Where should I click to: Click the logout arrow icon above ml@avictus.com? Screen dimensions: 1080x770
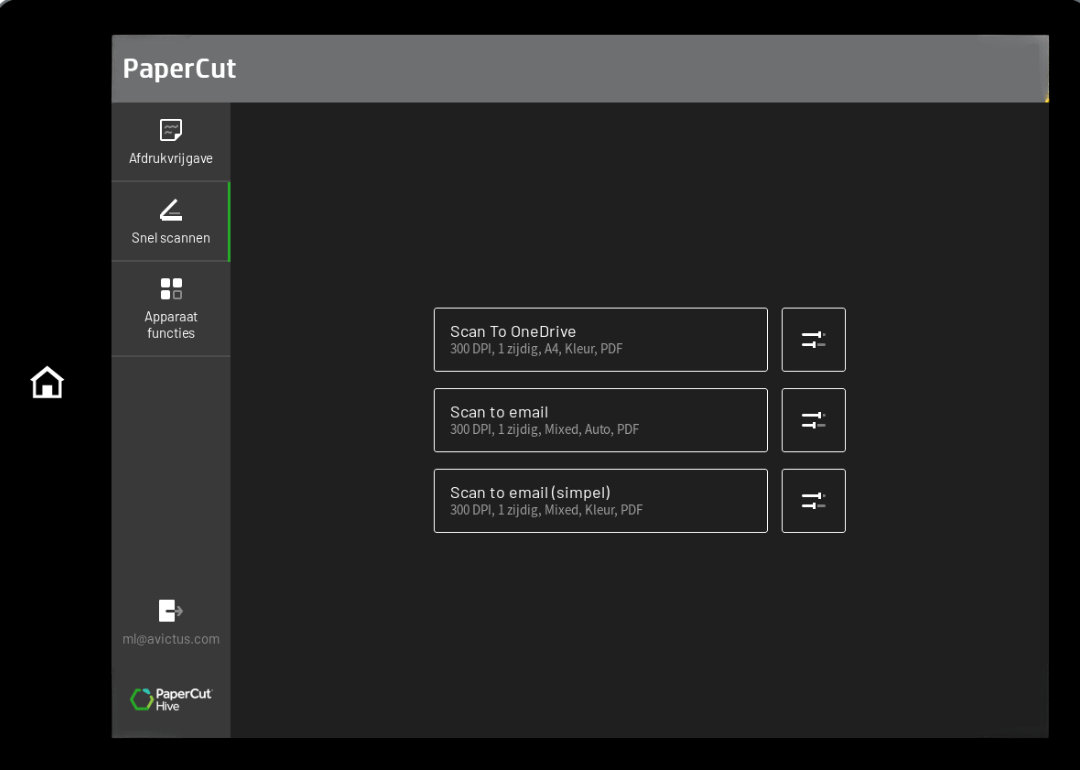(170, 610)
